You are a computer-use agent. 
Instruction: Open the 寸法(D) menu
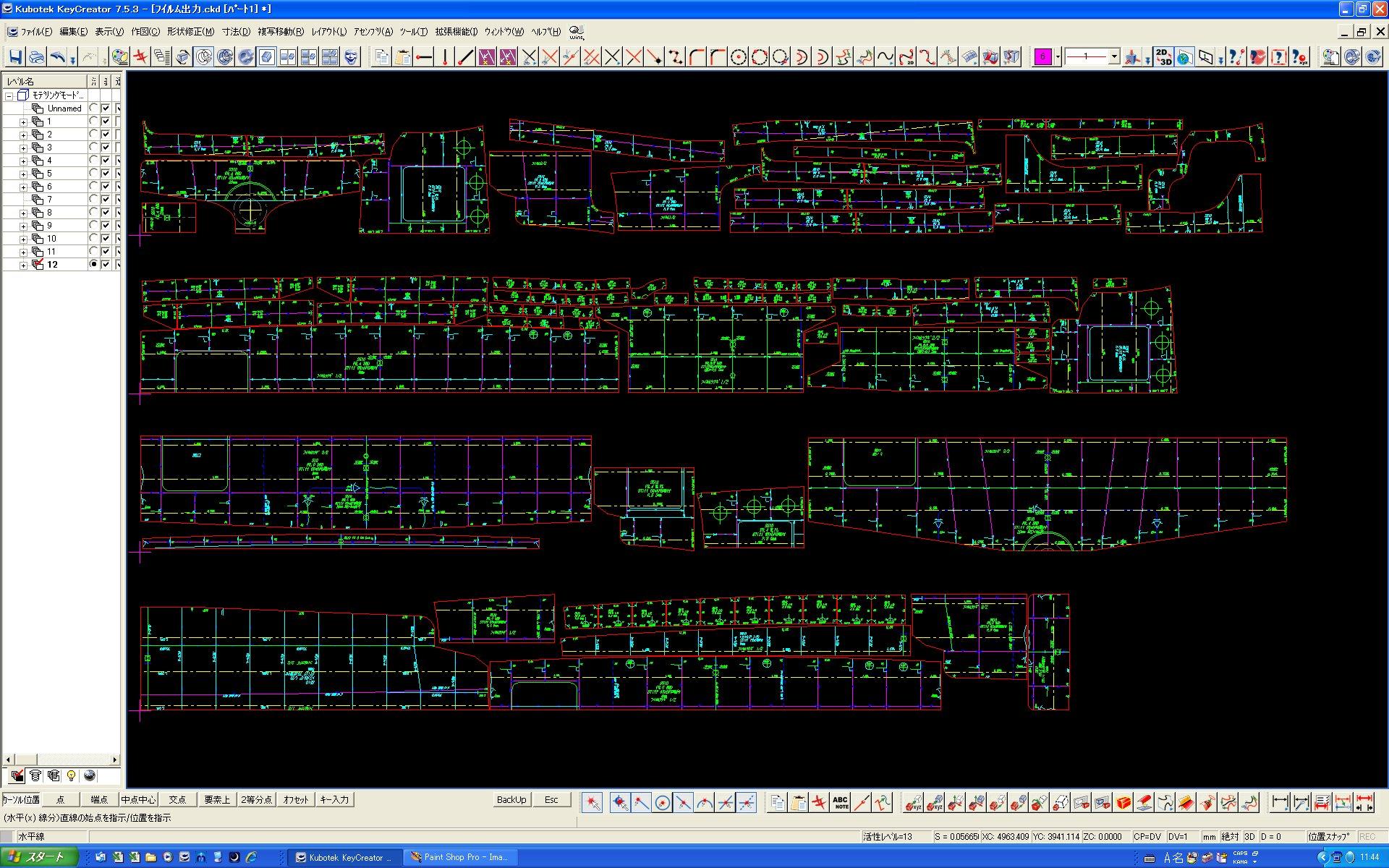click(x=236, y=32)
